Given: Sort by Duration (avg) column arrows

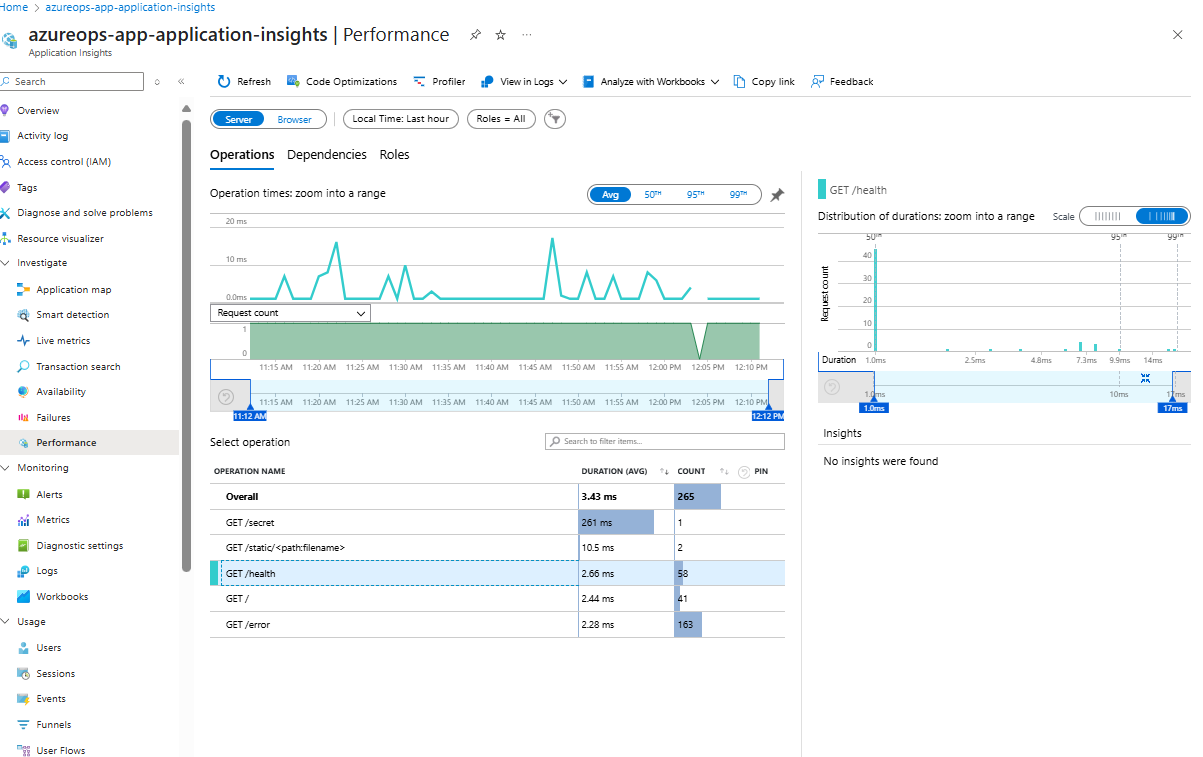Looking at the screenshot, I should pyautogui.click(x=664, y=471).
